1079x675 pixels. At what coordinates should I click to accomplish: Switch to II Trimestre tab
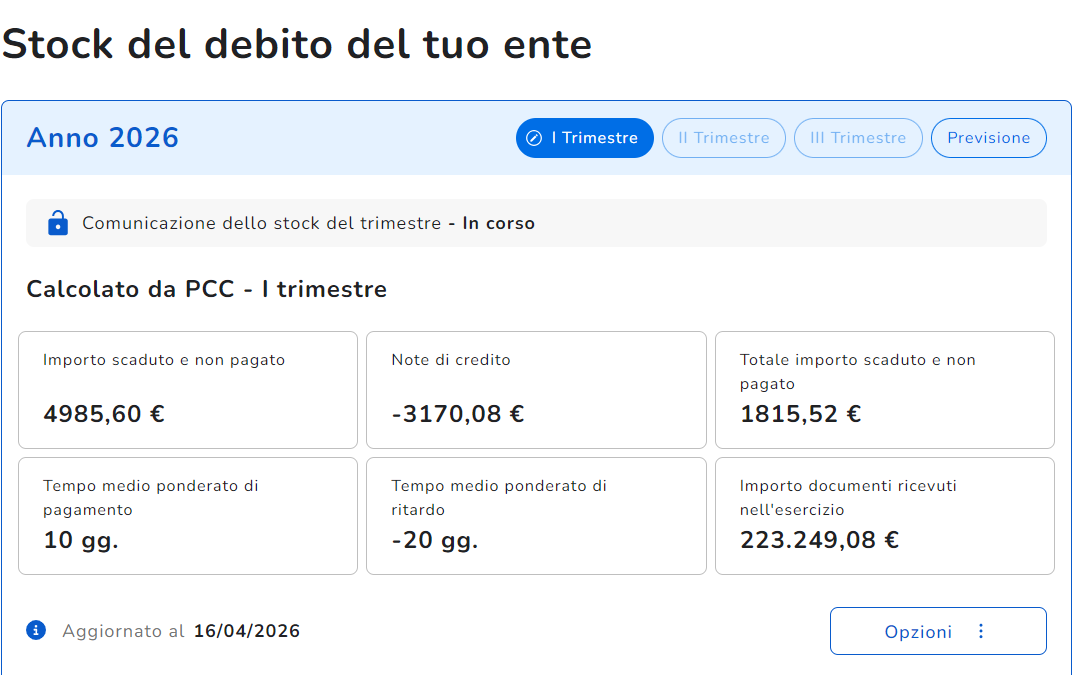click(x=723, y=138)
